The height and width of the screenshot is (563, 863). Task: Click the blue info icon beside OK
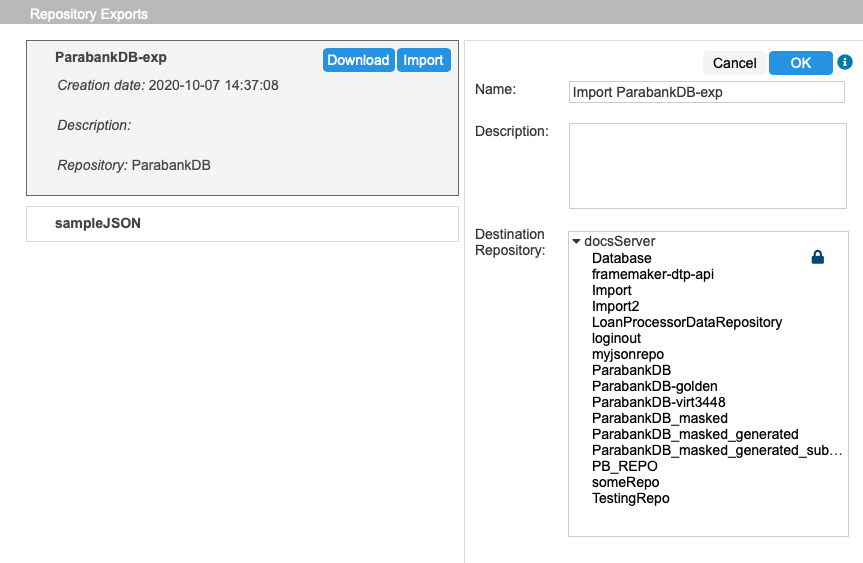point(845,62)
